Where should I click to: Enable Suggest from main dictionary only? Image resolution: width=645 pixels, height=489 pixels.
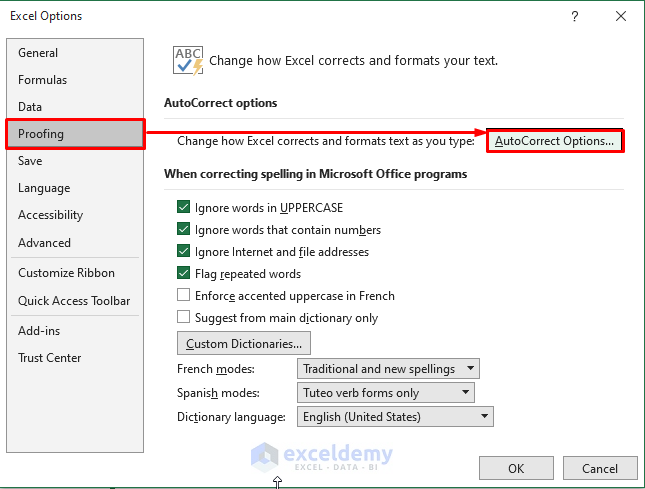click(184, 318)
